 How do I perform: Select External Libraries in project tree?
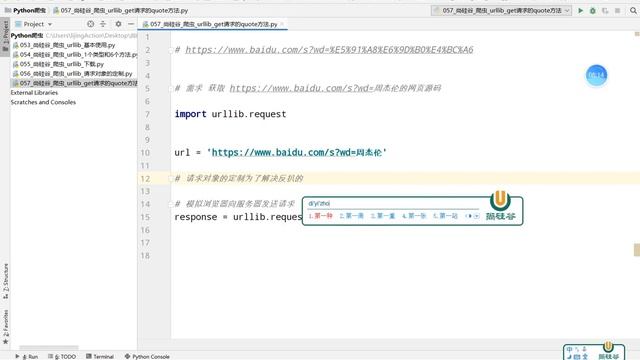click(x=34, y=93)
